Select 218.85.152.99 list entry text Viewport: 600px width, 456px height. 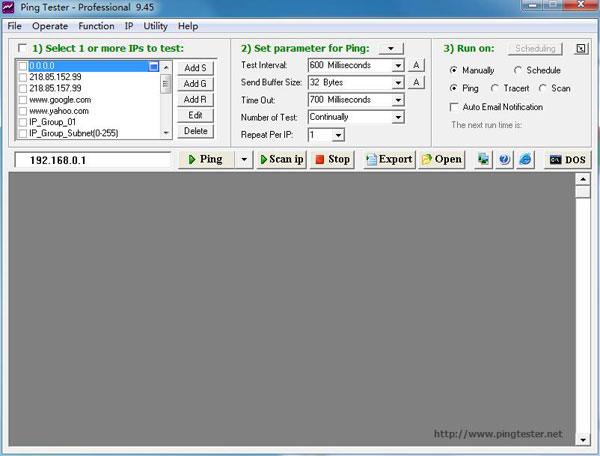[55, 77]
